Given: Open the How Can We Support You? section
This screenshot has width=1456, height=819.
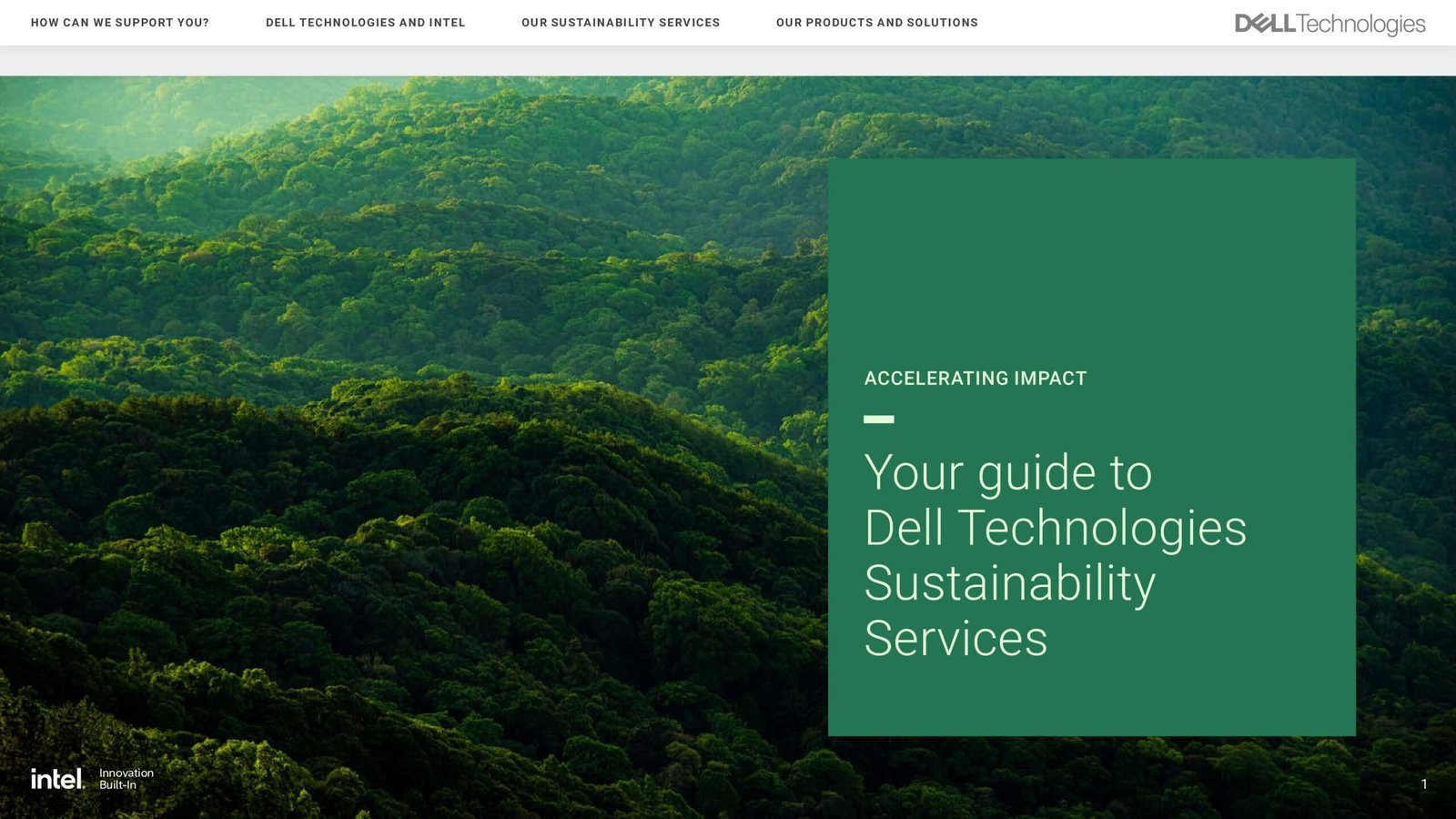Looking at the screenshot, I should 119,23.
